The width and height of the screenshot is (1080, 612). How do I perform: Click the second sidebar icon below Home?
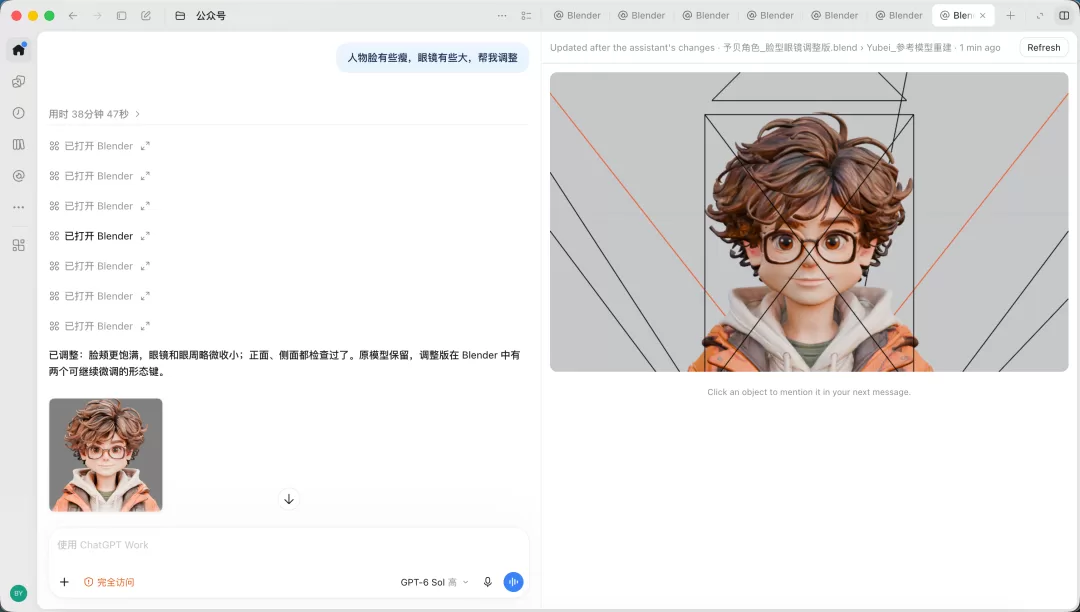pyautogui.click(x=19, y=81)
